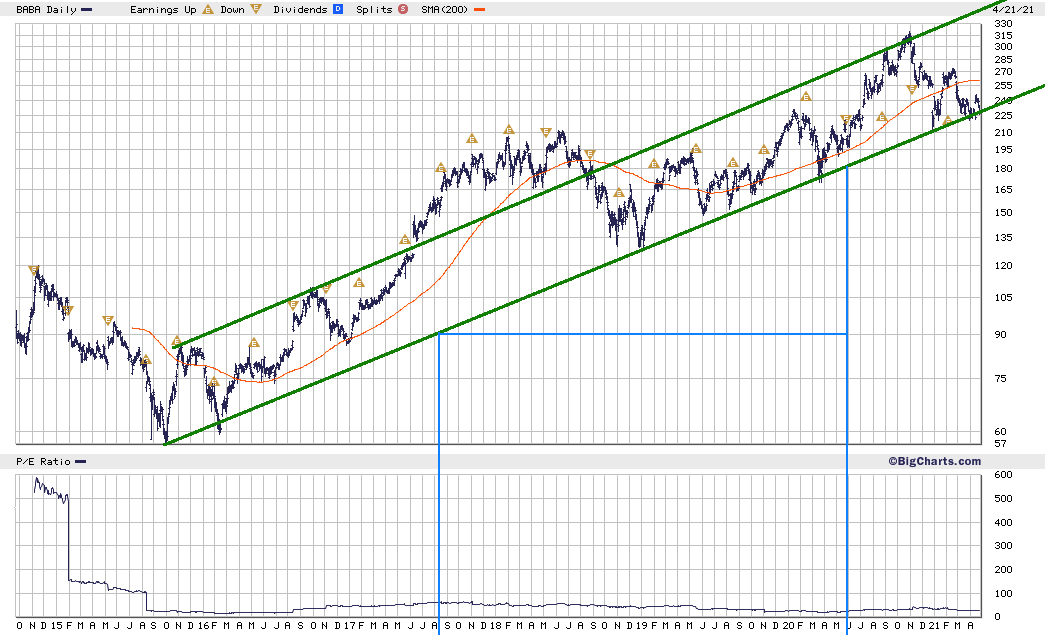Click the P/E Ratio line swatch

pos(80,461)
